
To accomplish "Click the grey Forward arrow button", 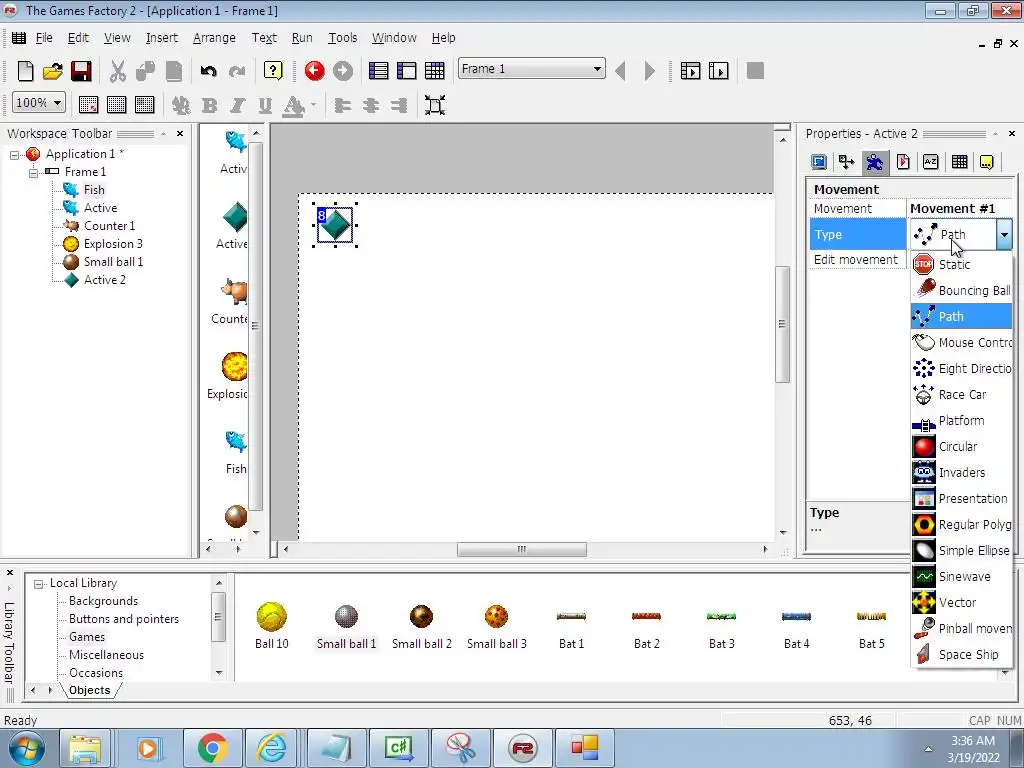I will point(342,71).
